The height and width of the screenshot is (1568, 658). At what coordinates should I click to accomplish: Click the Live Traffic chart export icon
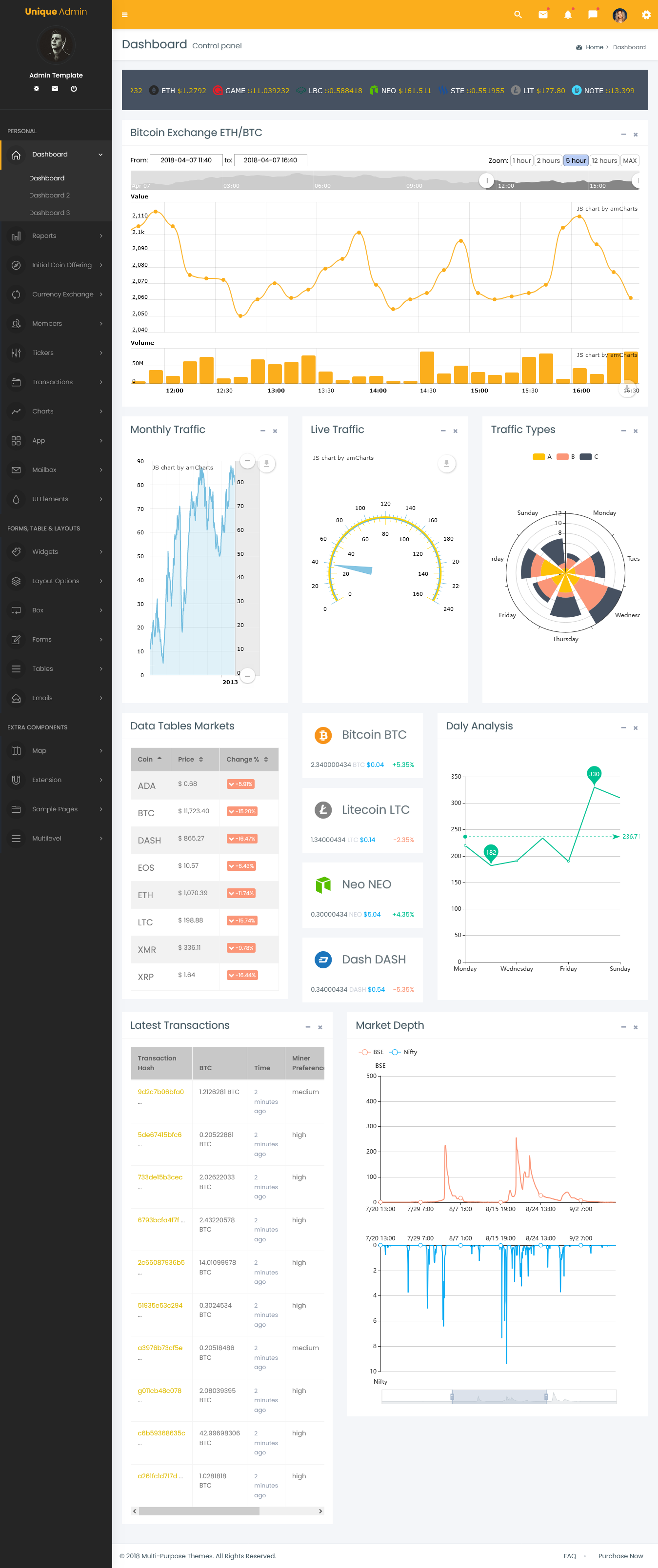click(x=446, y=464)
